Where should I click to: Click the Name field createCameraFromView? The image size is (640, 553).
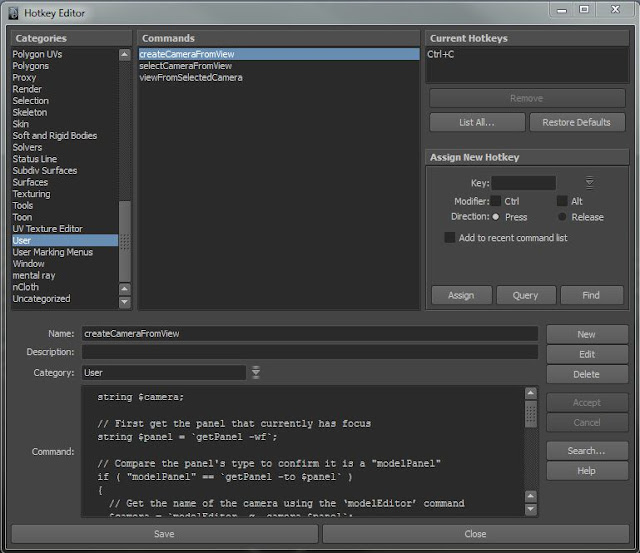pos(310,333)
